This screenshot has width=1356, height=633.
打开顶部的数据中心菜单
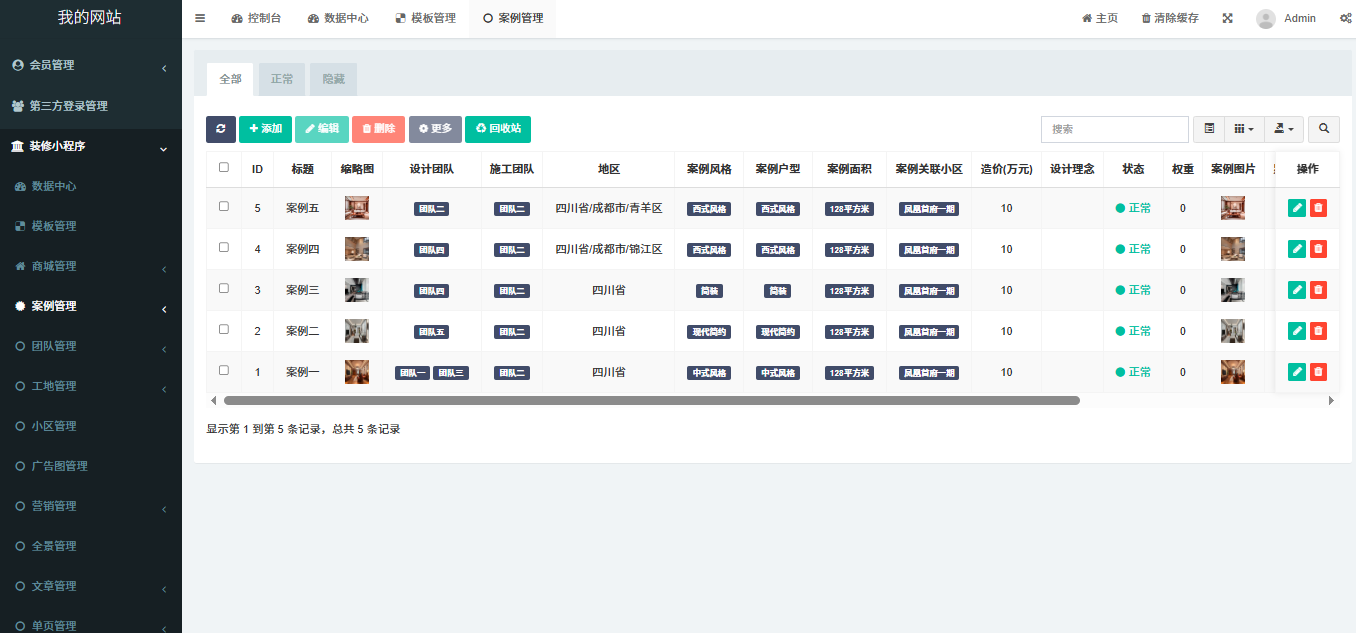pos(338,18)
